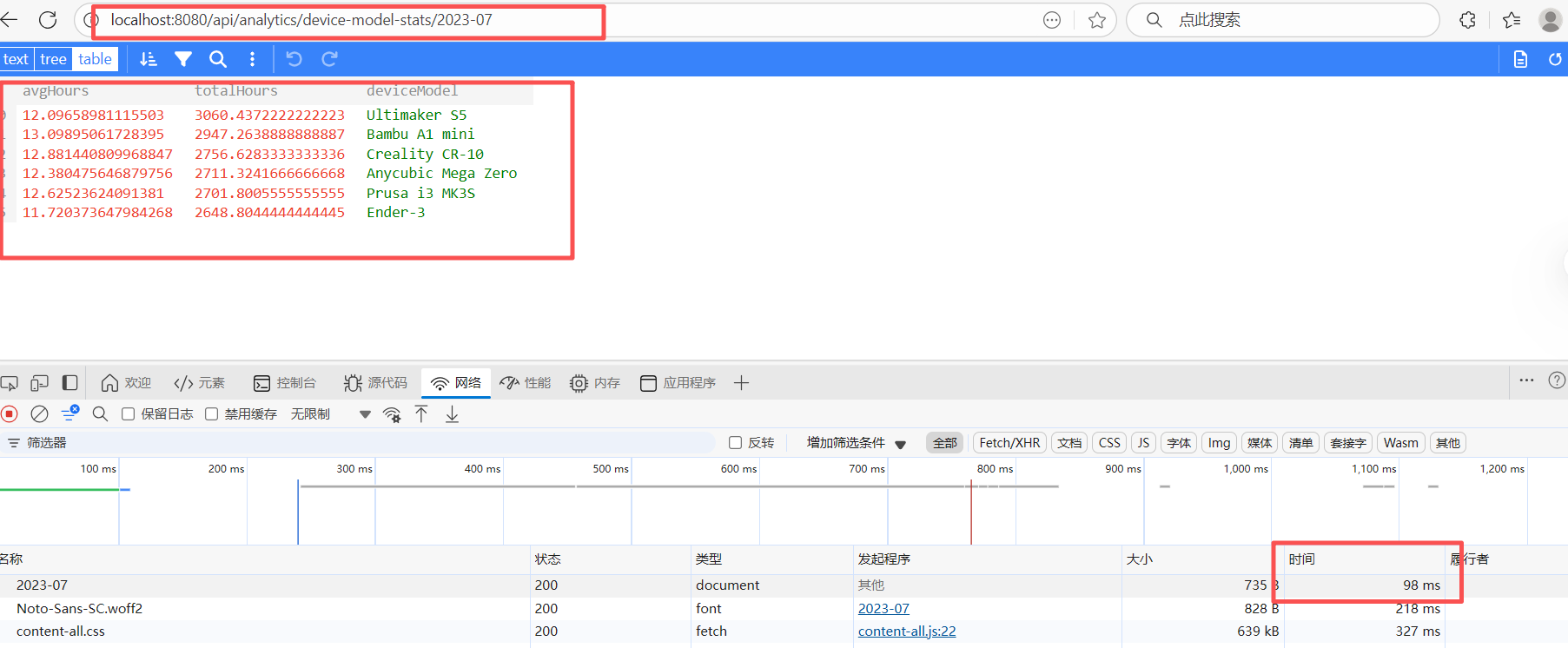
Task: Click the document icon in the blue toolbar
Action: [x=1520, y=59]
